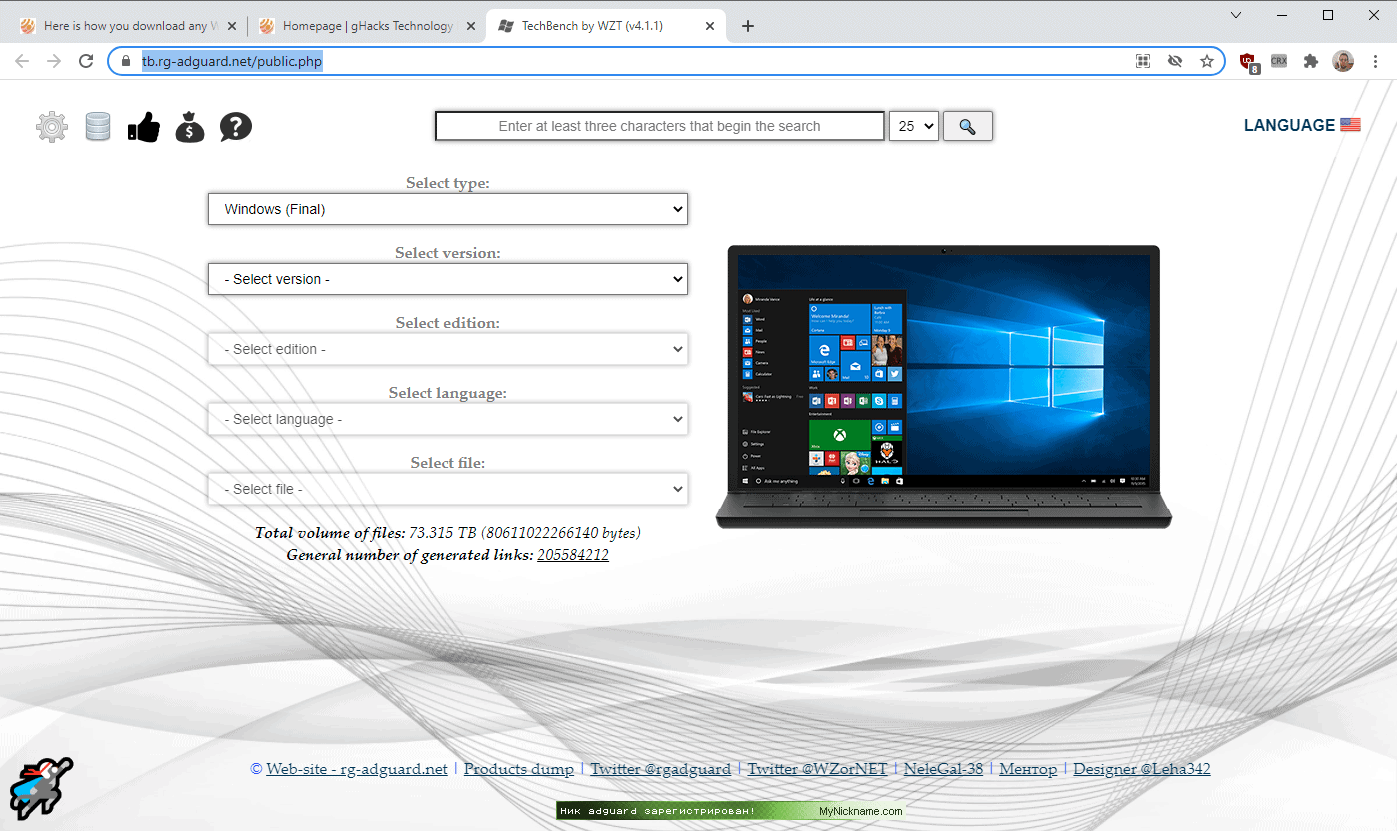Click the rocket mascot logo in corner
Screen dimensions: 1397x831
(41, 789)
